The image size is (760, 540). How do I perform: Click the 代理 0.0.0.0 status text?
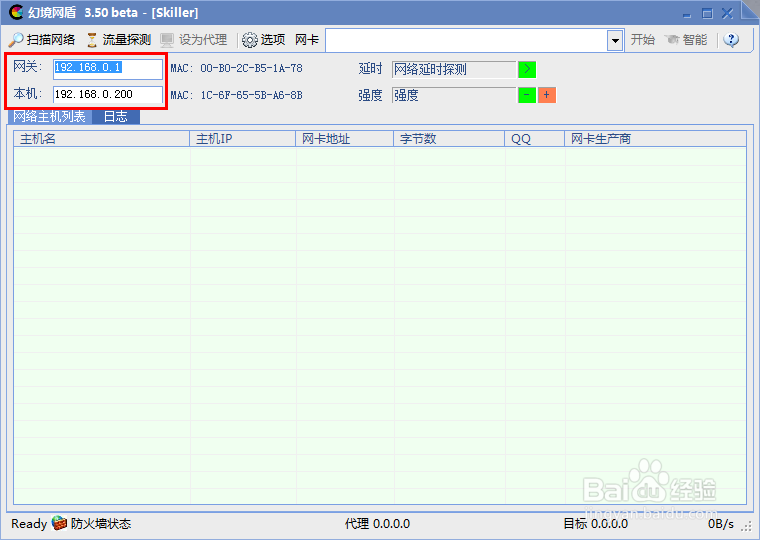(x=378, y=524)
